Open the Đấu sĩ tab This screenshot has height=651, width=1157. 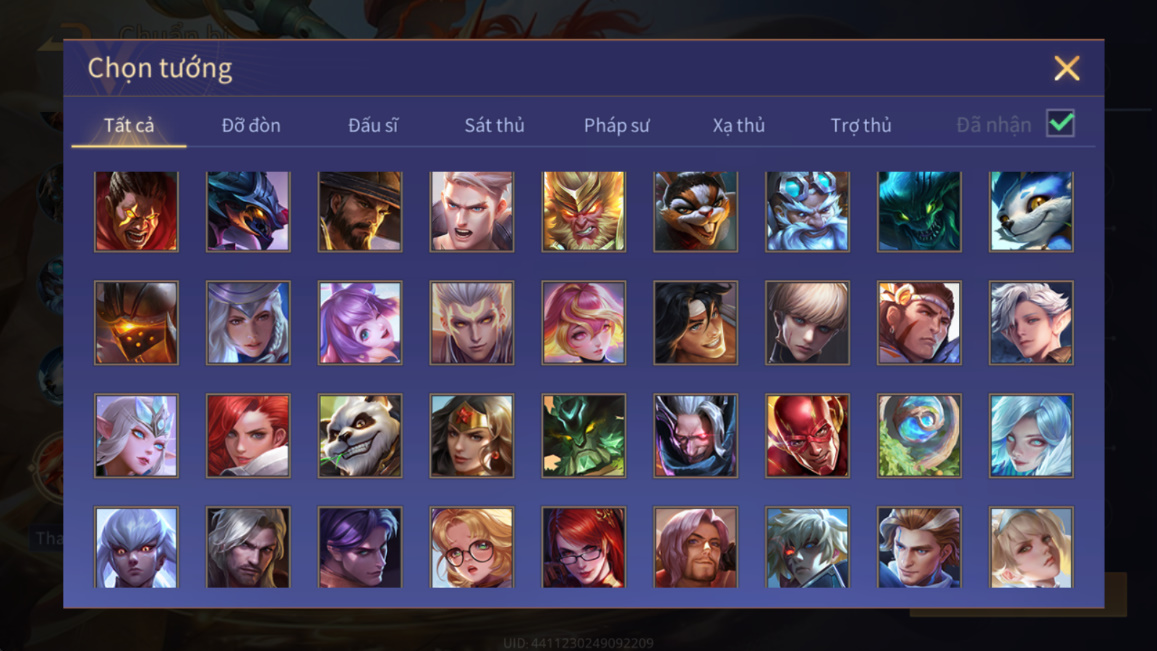[x=373, y=125]
